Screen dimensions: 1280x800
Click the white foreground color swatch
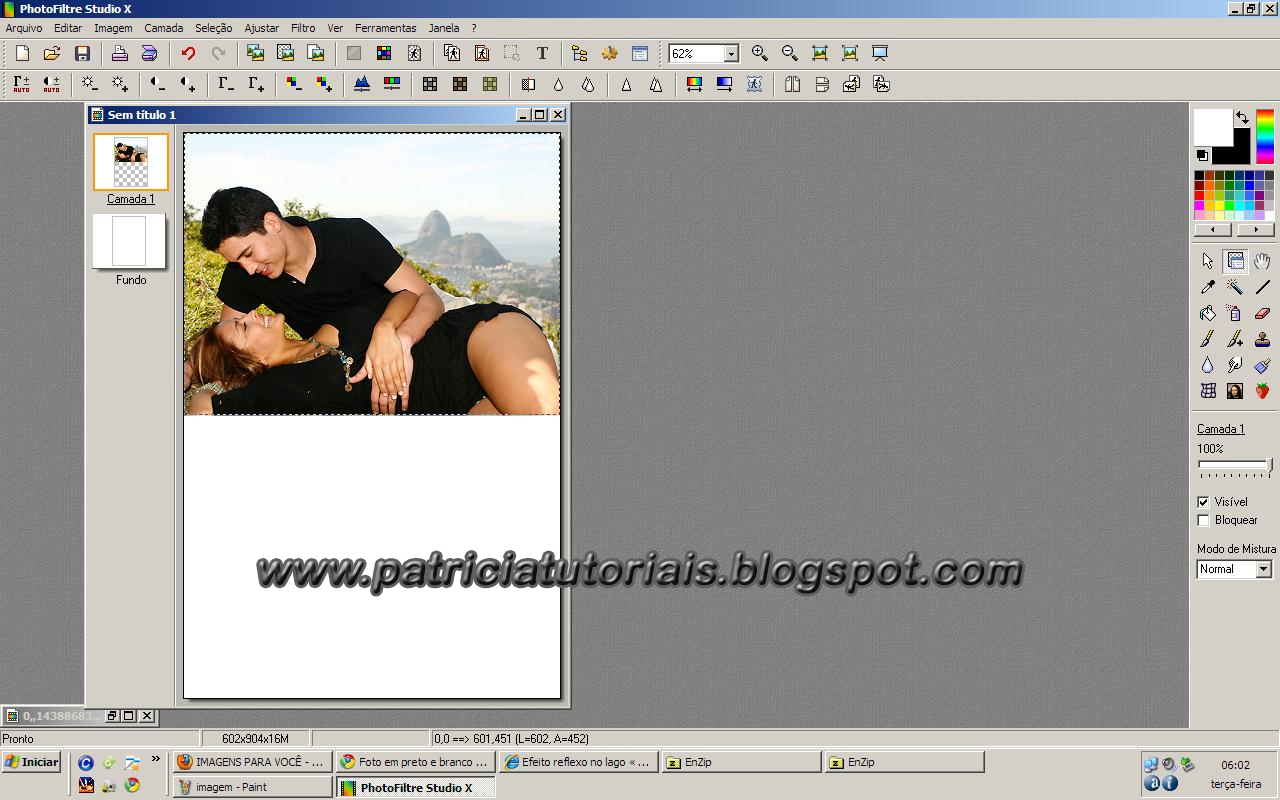click(1213, 127)
